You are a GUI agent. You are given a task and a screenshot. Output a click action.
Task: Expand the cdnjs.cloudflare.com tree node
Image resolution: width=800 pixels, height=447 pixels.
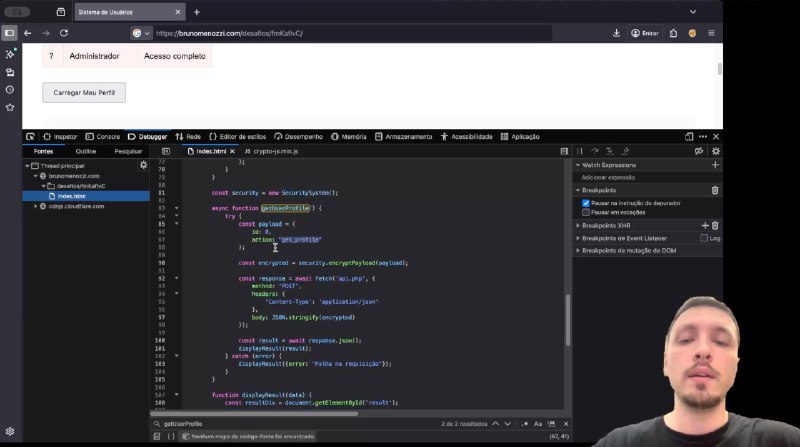(36, 206)
